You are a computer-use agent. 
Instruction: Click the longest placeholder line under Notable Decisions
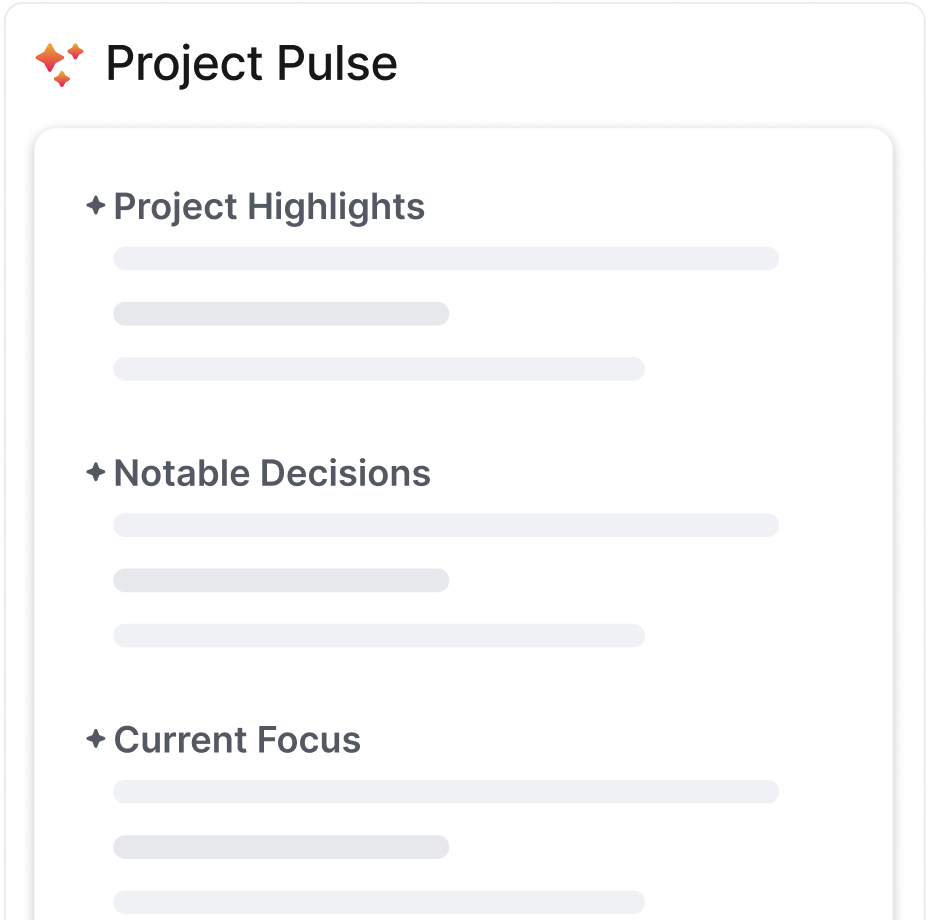click(x=446, y=525)
